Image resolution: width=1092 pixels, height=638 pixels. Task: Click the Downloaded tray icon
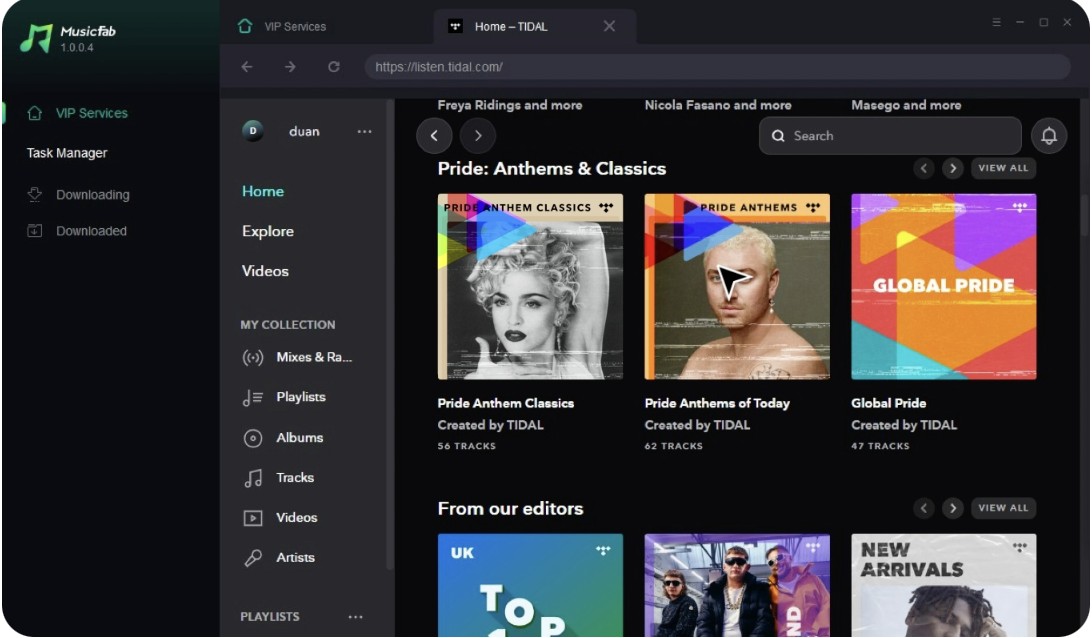click(34, 231)
